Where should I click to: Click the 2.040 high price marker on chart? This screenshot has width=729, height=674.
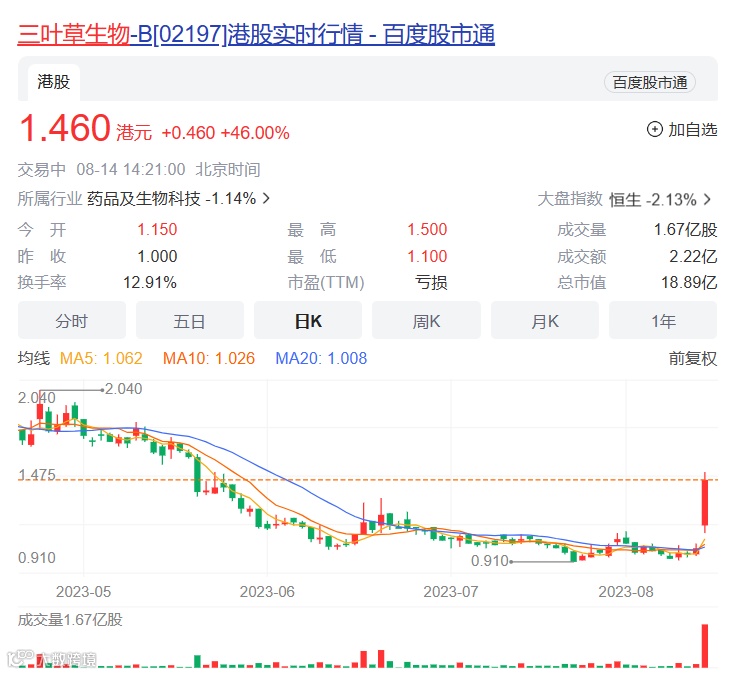[123, 389]
